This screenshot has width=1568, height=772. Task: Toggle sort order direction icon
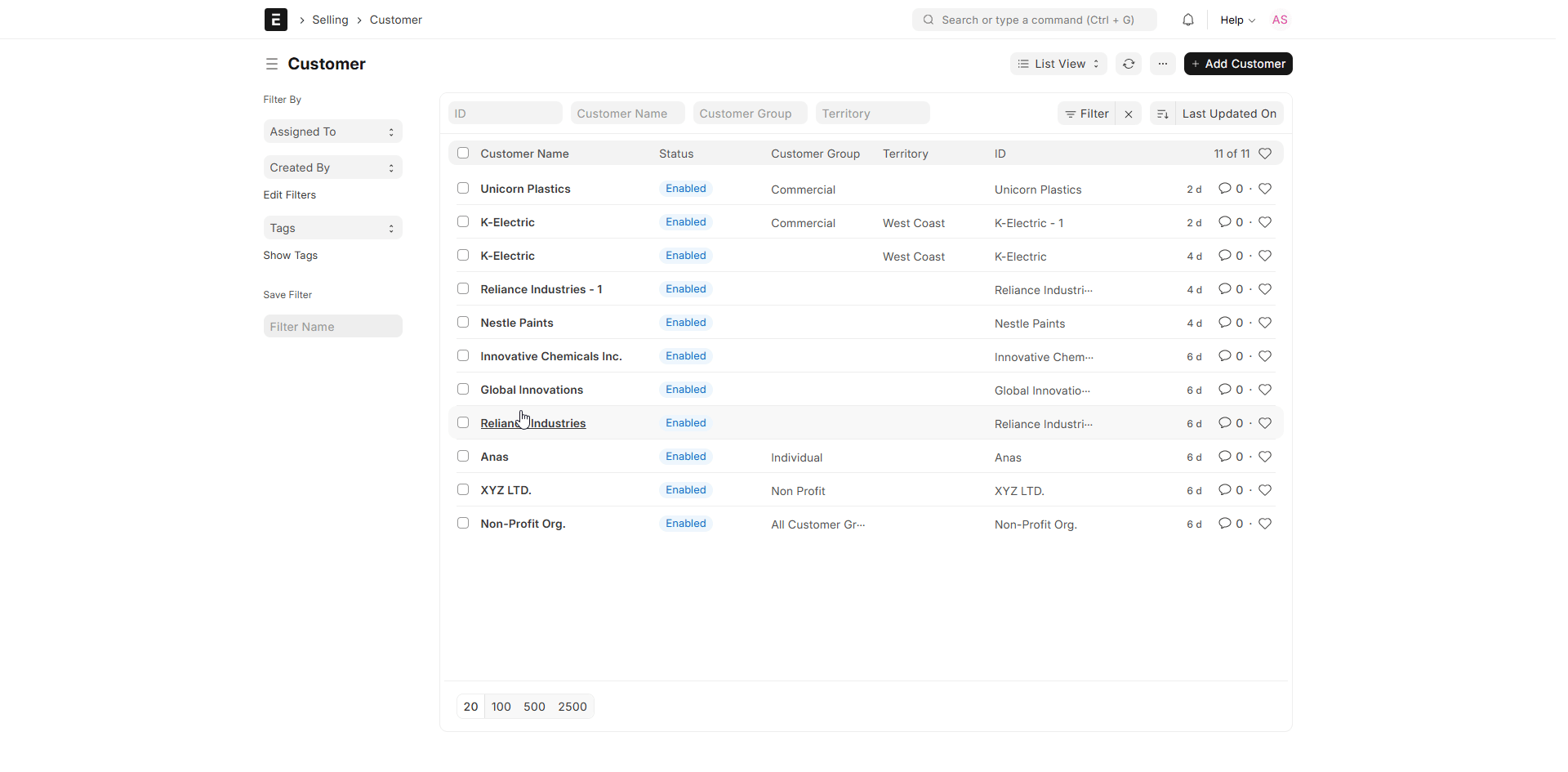[x=1163, y=114]
